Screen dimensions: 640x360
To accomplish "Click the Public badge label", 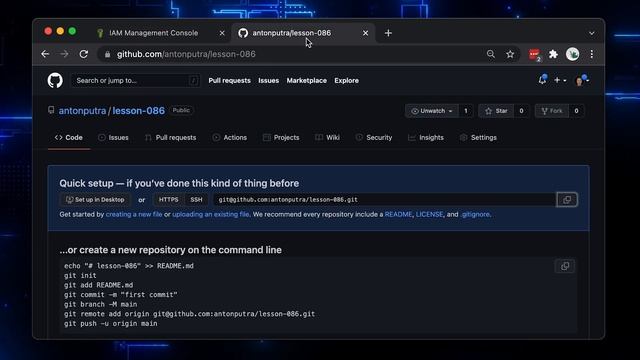I will [181, 110].
